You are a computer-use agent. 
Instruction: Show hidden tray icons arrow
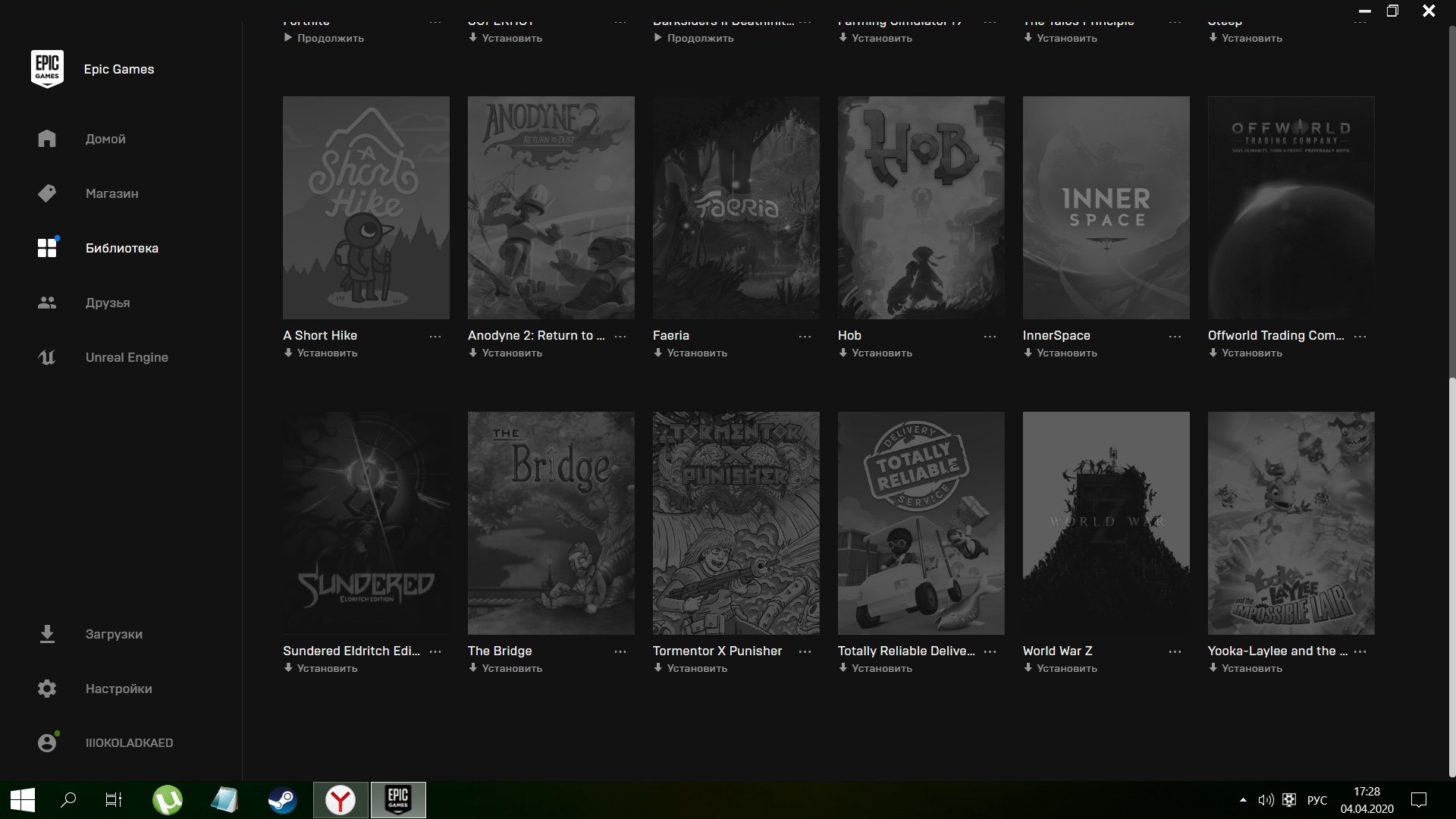coord(1243,800)
